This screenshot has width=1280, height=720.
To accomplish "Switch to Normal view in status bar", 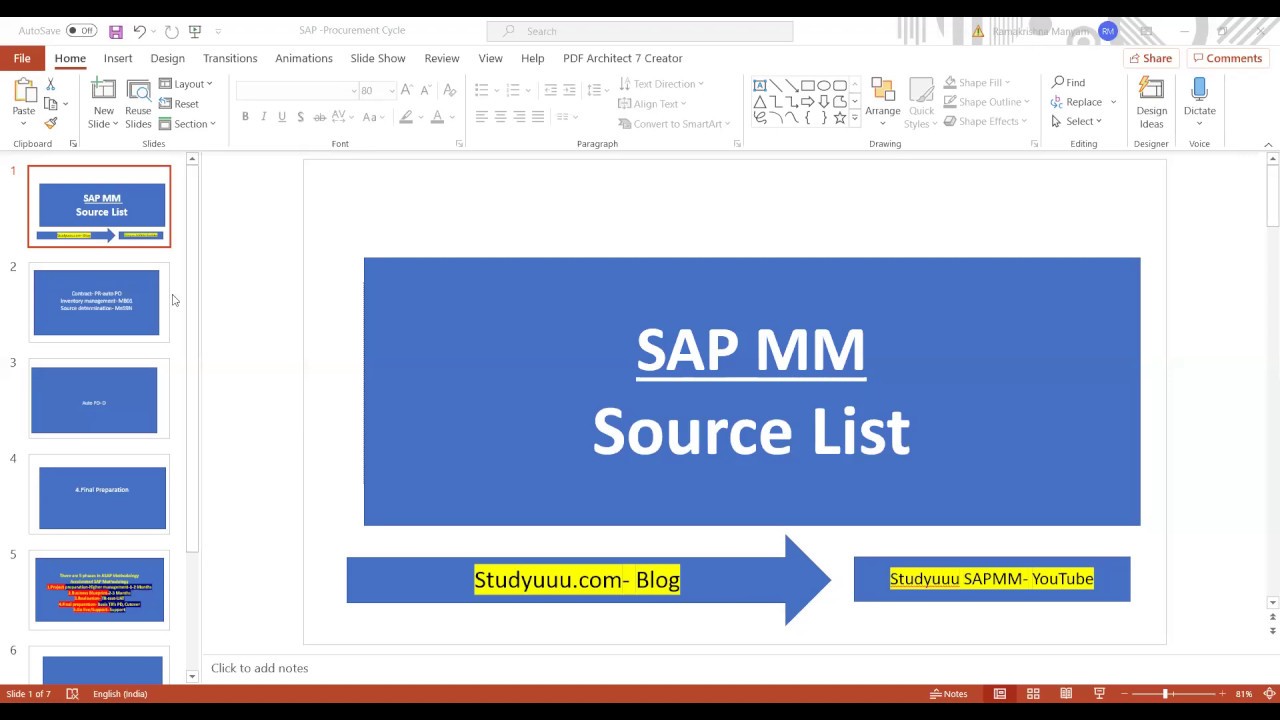I will coord(999,694).
